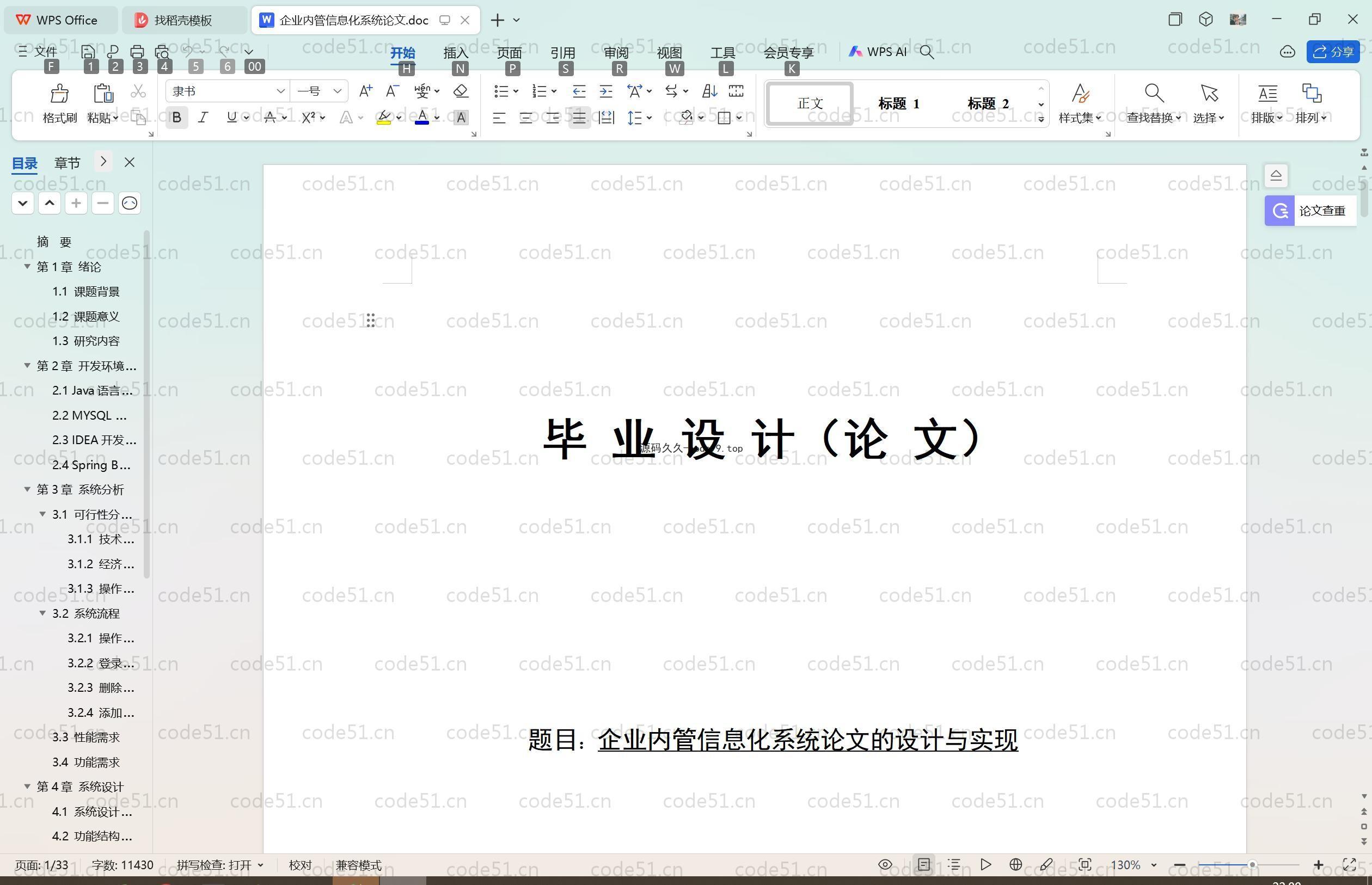Collapse the 第 1 章 绪论 tree node
The image size is (1372, 885).
click(x=27, y=267)
